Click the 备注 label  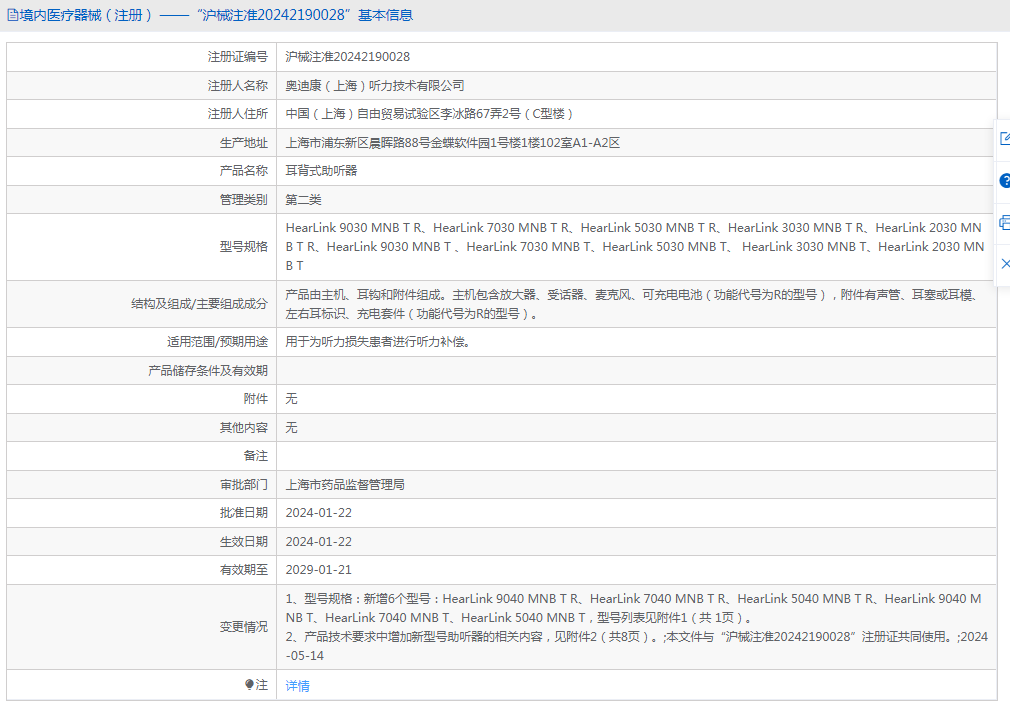coord(256,456)
